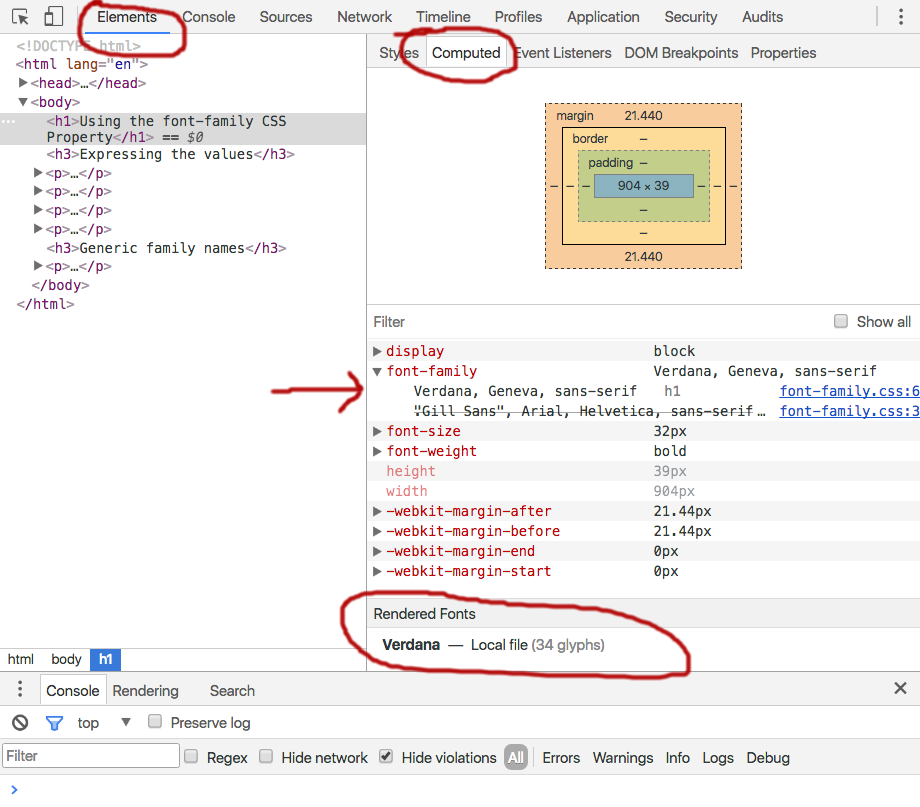The width and height of the screenshot is (920, 807).
Task: Open the Rendering drawer tab
Action: pyautogui.click(x=146, y=690)
